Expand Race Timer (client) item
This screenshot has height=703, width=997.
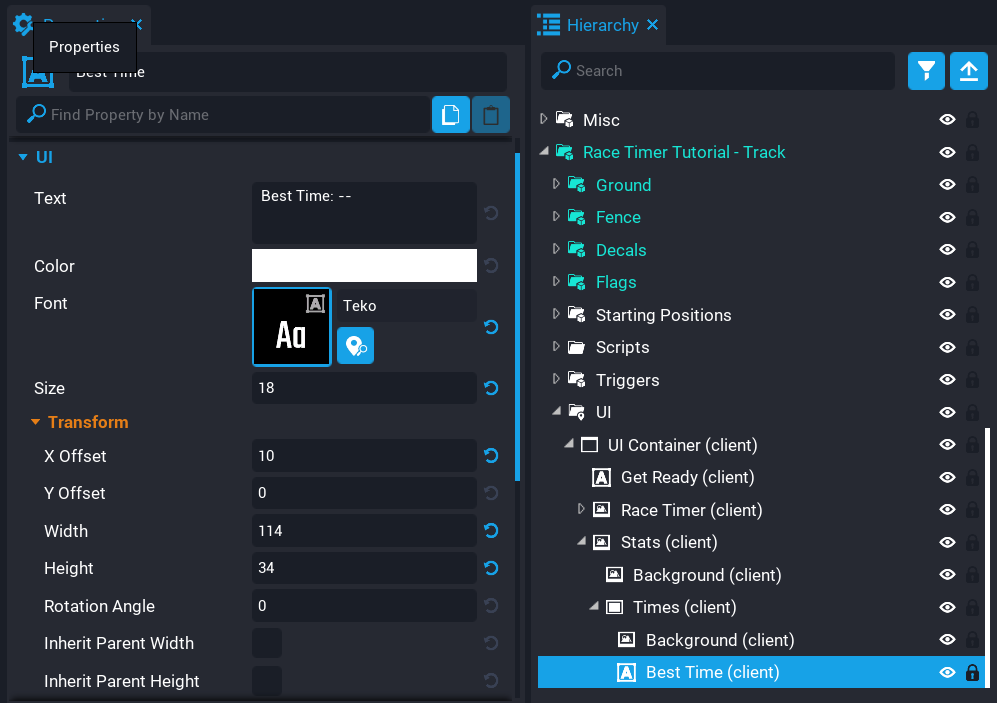click(x=582, y=510)
